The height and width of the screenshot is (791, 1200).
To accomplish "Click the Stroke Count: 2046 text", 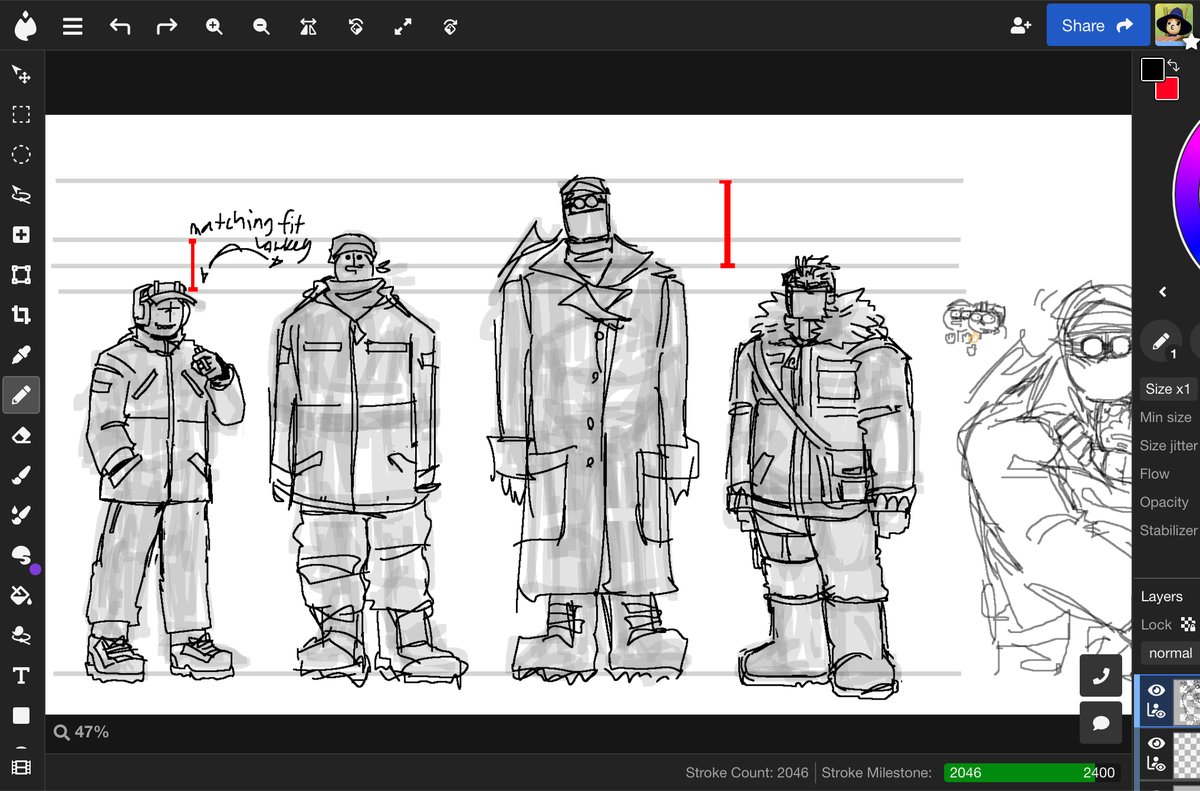I will tap(747, 772).
